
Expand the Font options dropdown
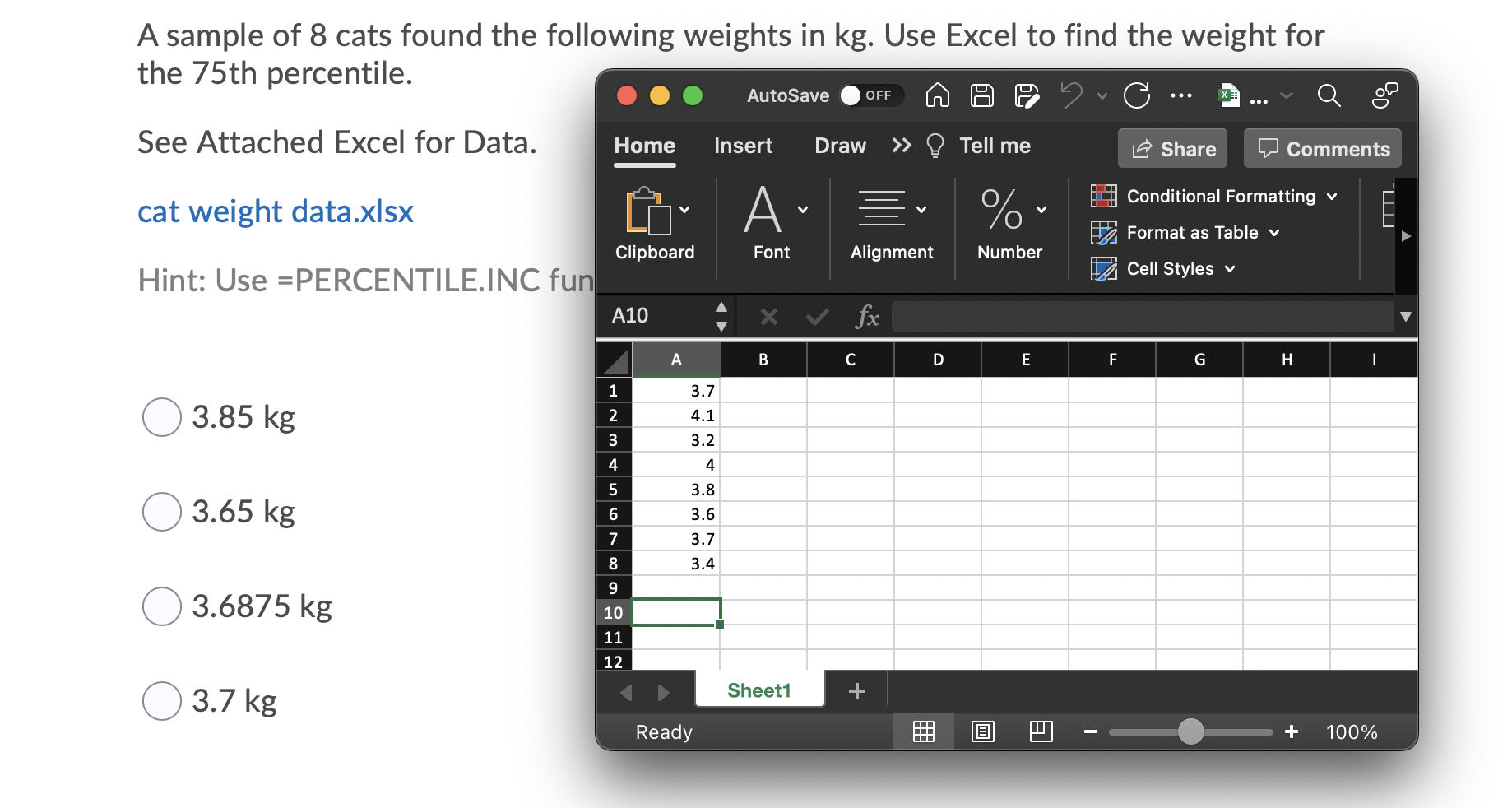point(802,209)
